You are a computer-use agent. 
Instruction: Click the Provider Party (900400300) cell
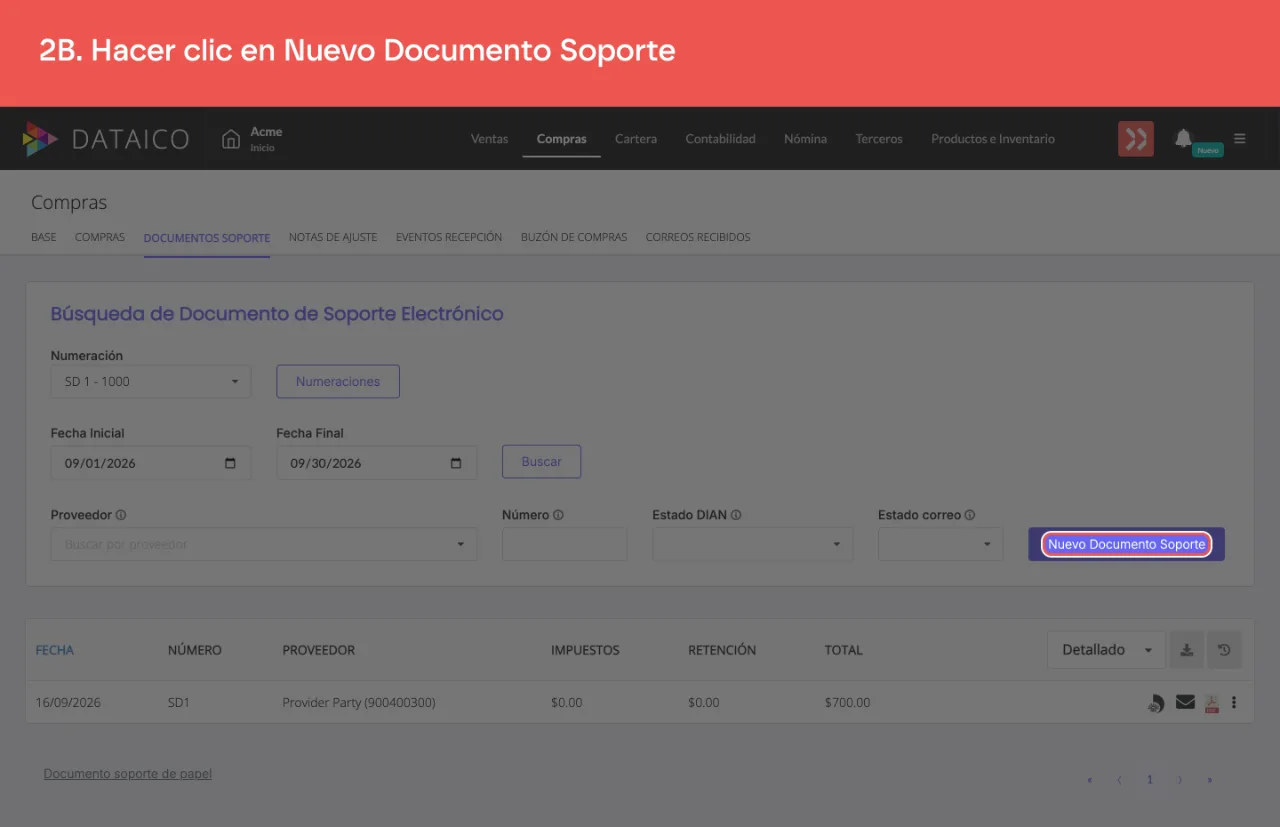[x=359, y=703]
